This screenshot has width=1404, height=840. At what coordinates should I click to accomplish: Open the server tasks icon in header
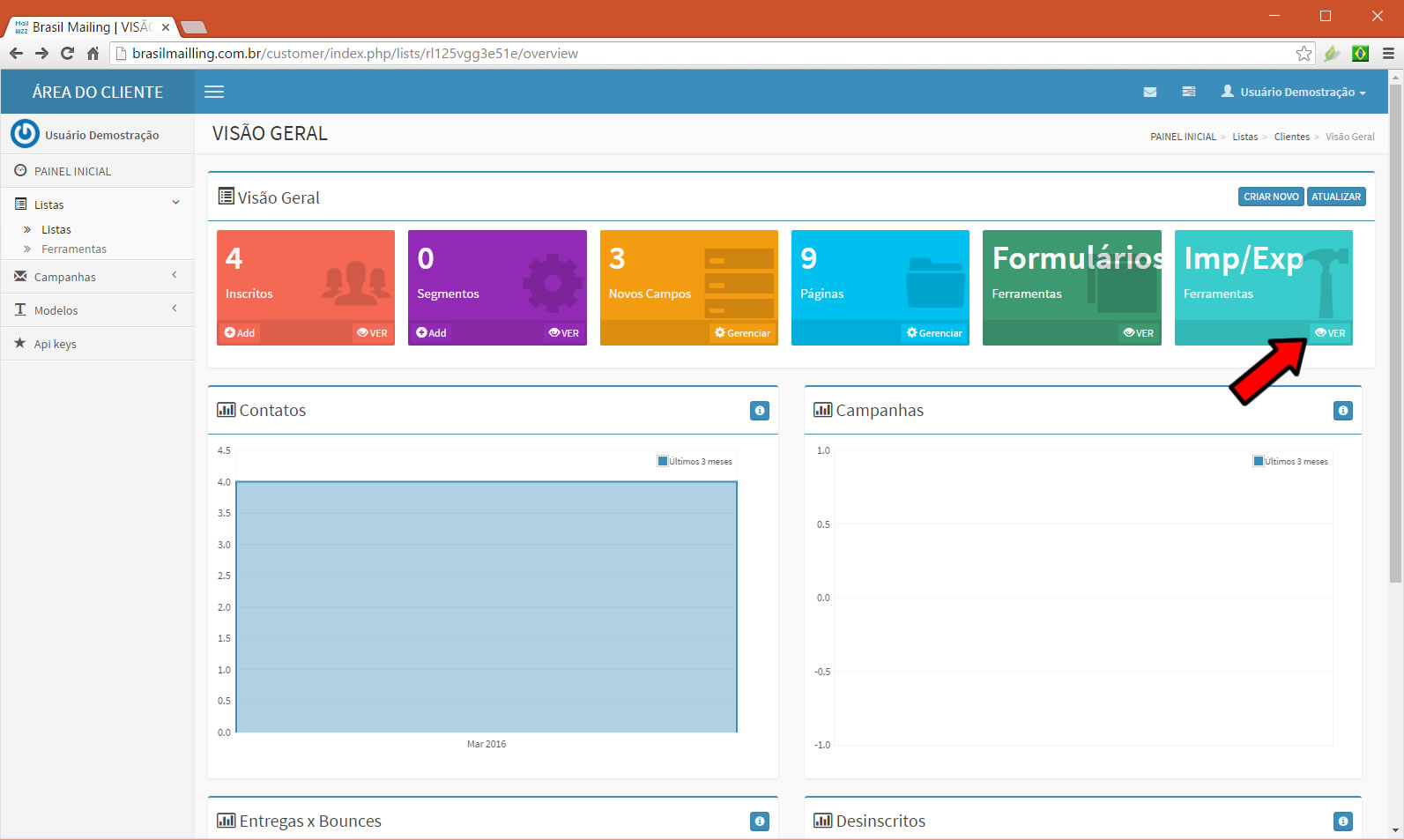tap(1189, 92)
